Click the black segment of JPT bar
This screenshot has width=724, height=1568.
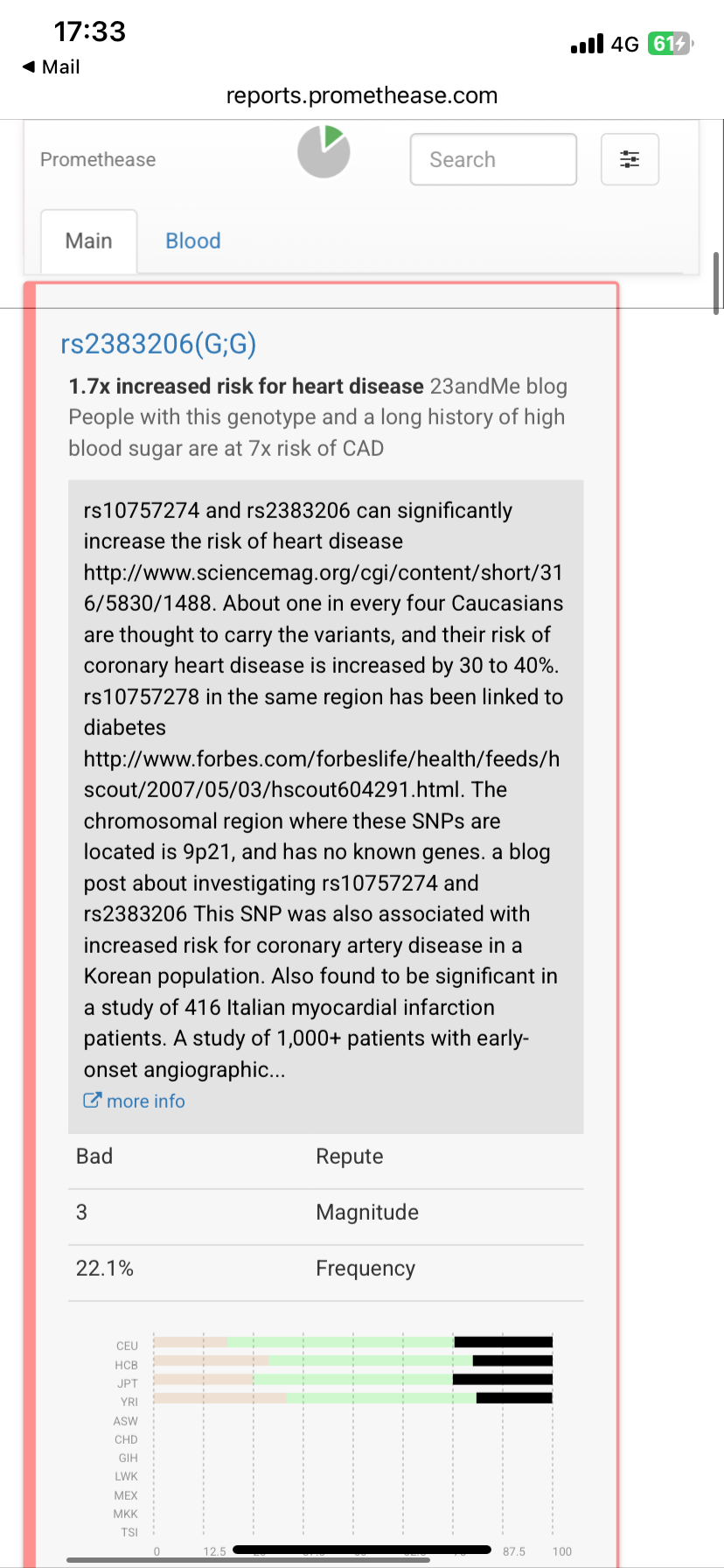click(503, 1379)
